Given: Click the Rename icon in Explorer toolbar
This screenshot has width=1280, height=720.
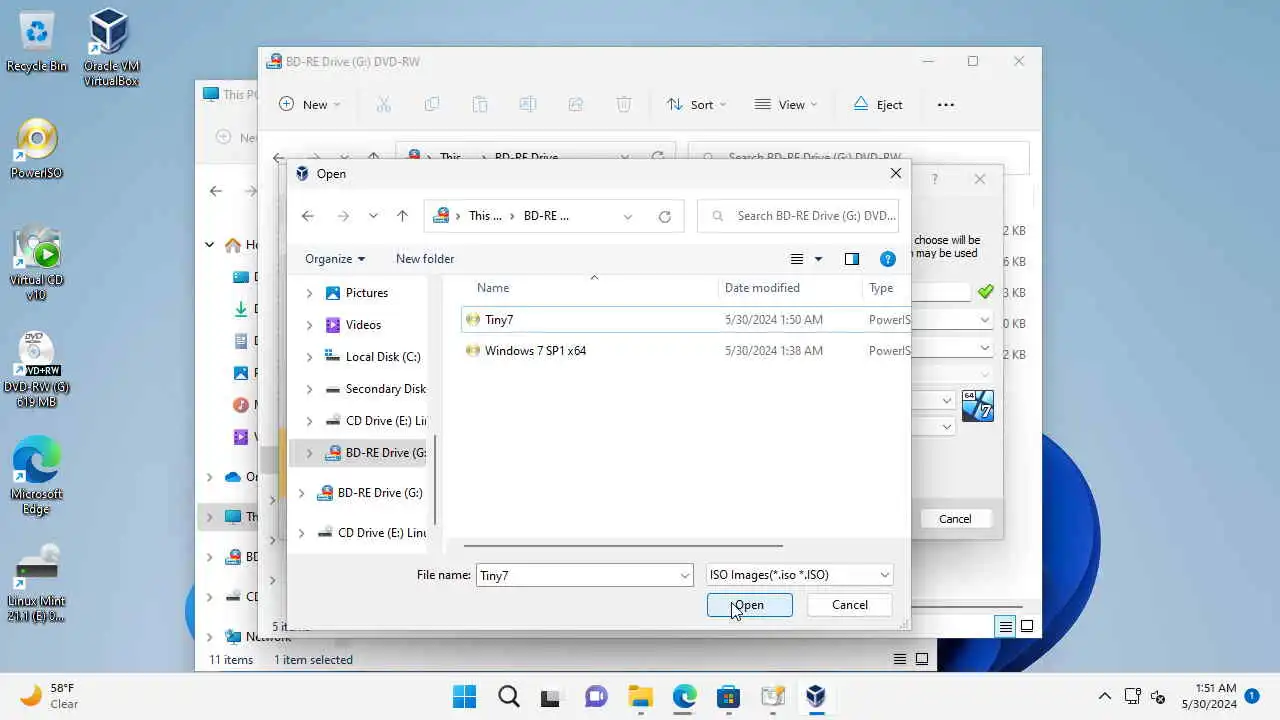Looking at the screenshot, I should click(x=528, y=104).
